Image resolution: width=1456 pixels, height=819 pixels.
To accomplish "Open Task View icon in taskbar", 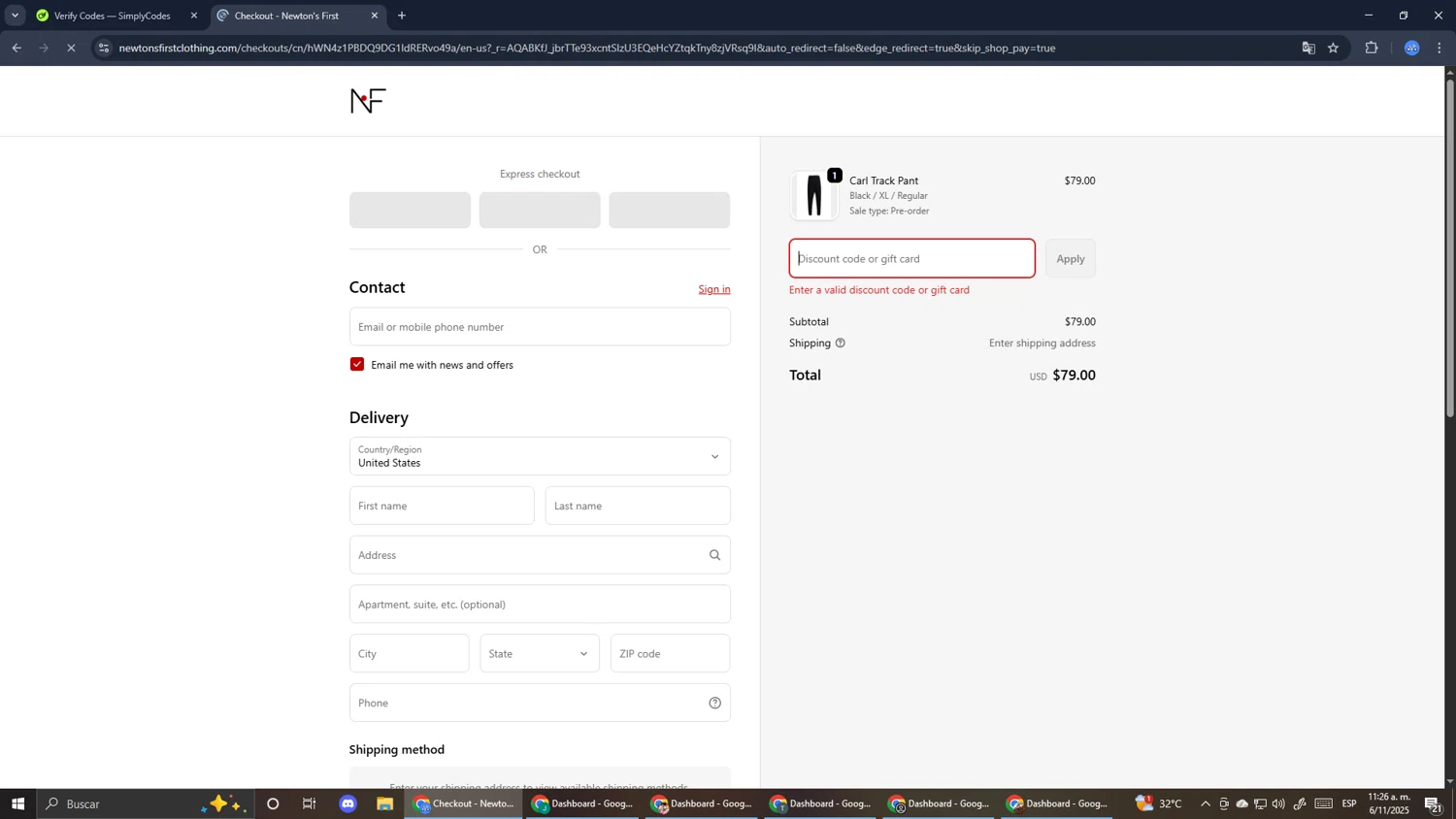I will (310, 804).
